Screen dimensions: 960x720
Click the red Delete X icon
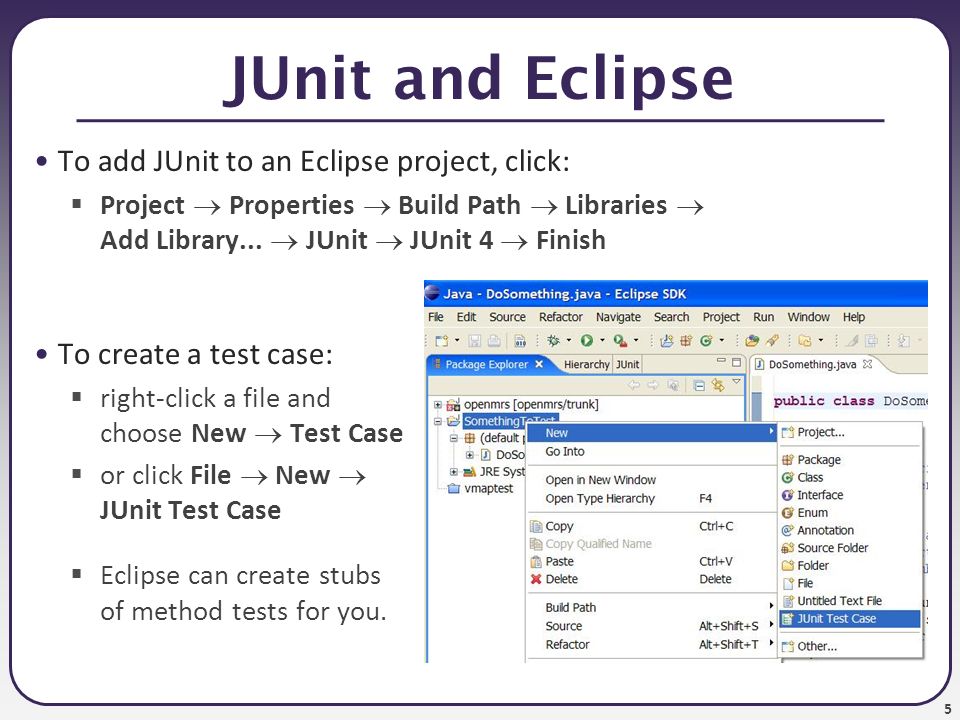pyautogui.click(x=536, y=579)
